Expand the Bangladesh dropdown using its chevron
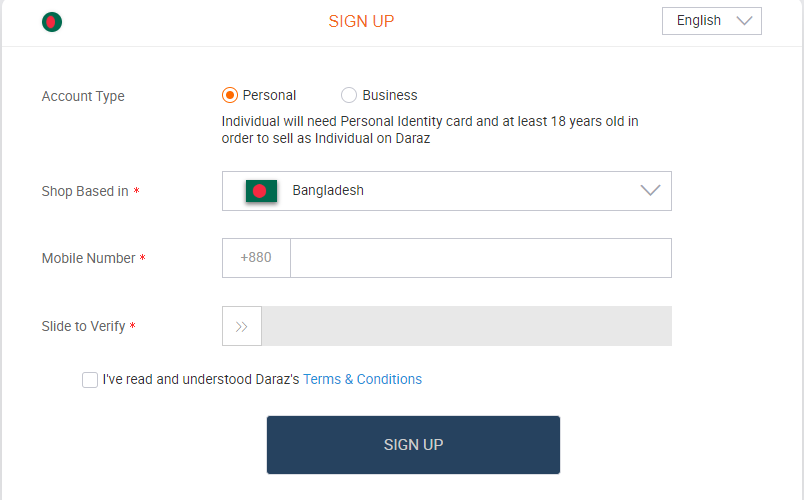804x500 pixels. tap(650, 191)
